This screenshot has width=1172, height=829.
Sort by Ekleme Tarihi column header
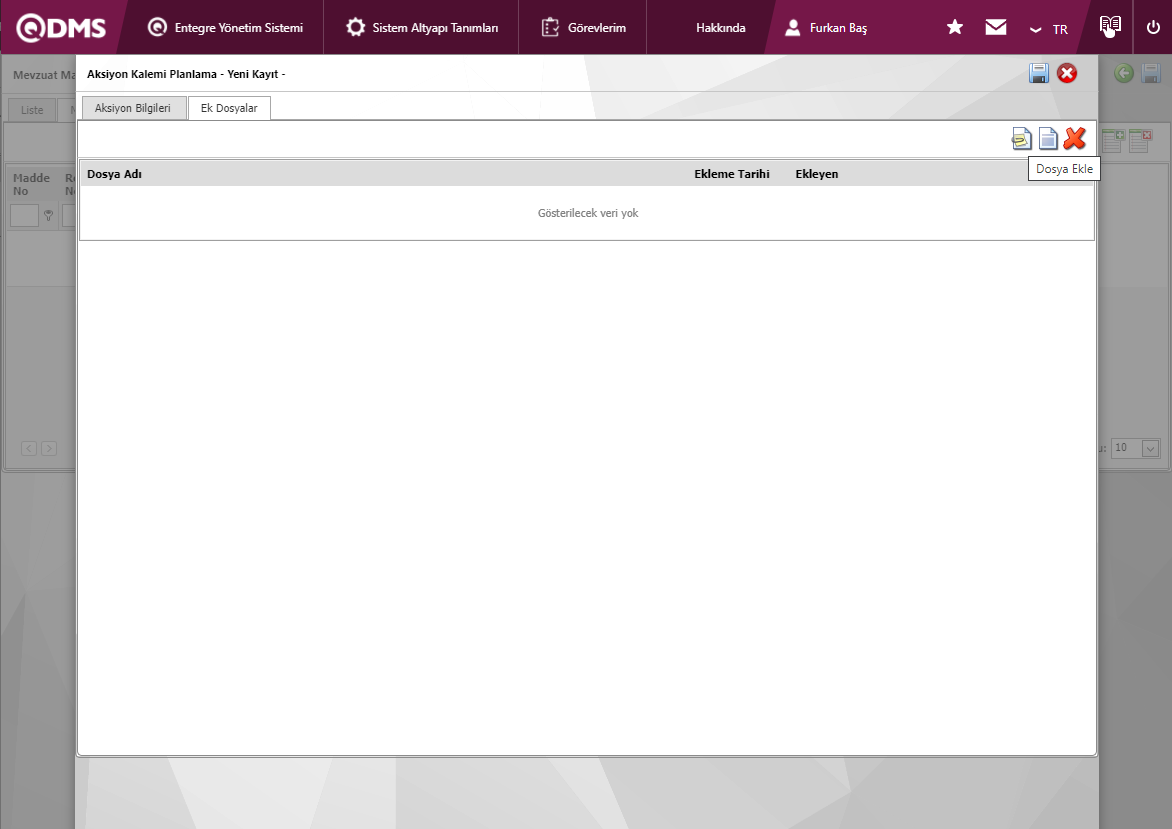coord(732,173)
